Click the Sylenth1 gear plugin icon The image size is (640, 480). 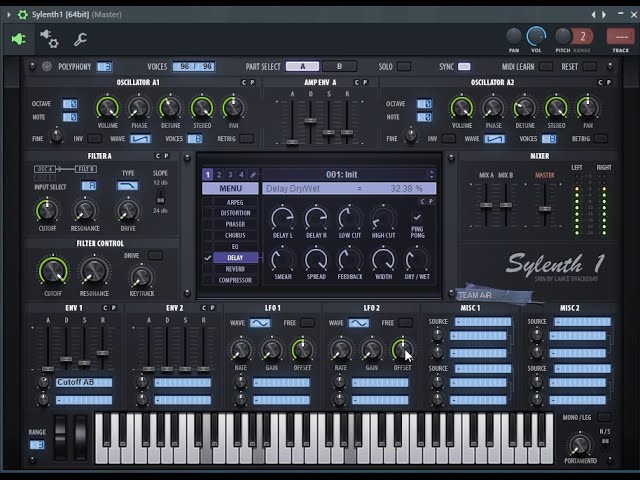coord(22,15)
